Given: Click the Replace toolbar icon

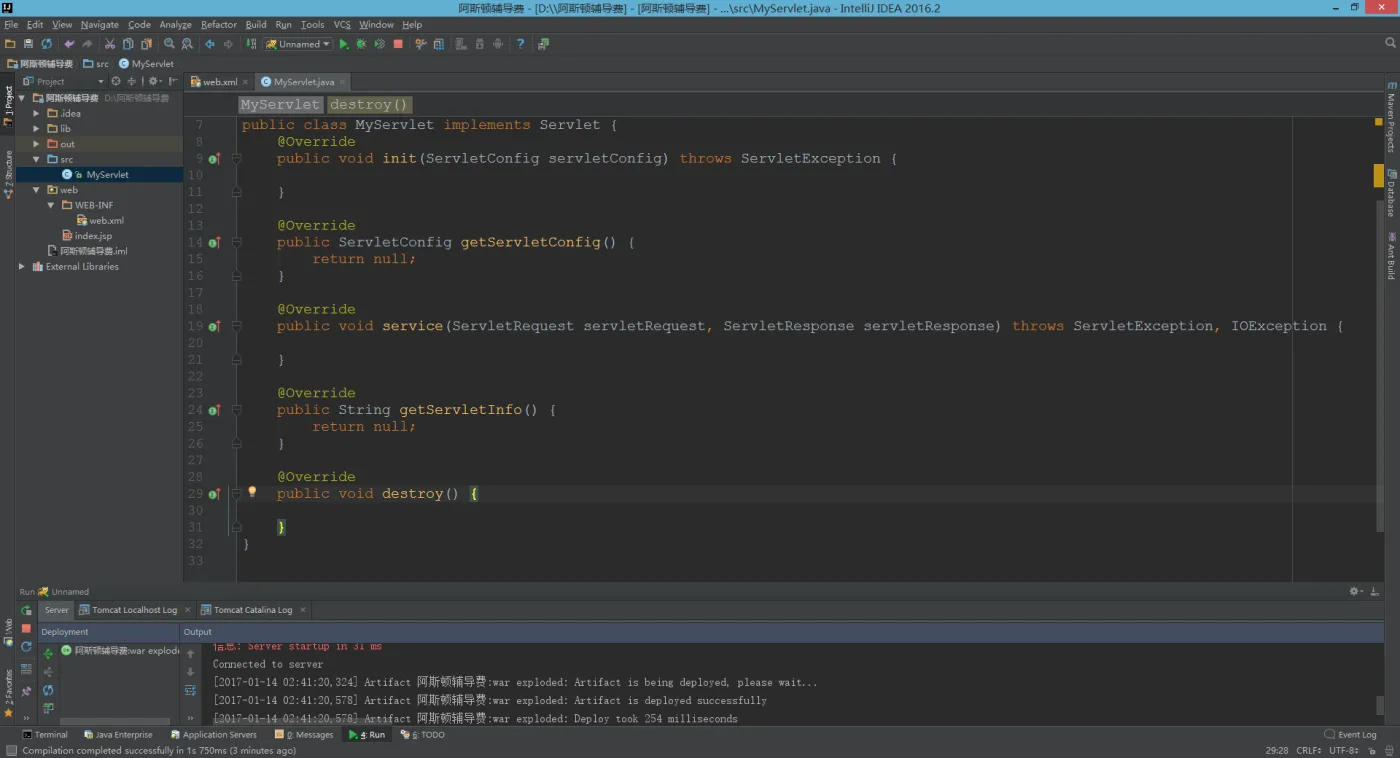Looking at the screenshot, I should (x=187, y=44).
